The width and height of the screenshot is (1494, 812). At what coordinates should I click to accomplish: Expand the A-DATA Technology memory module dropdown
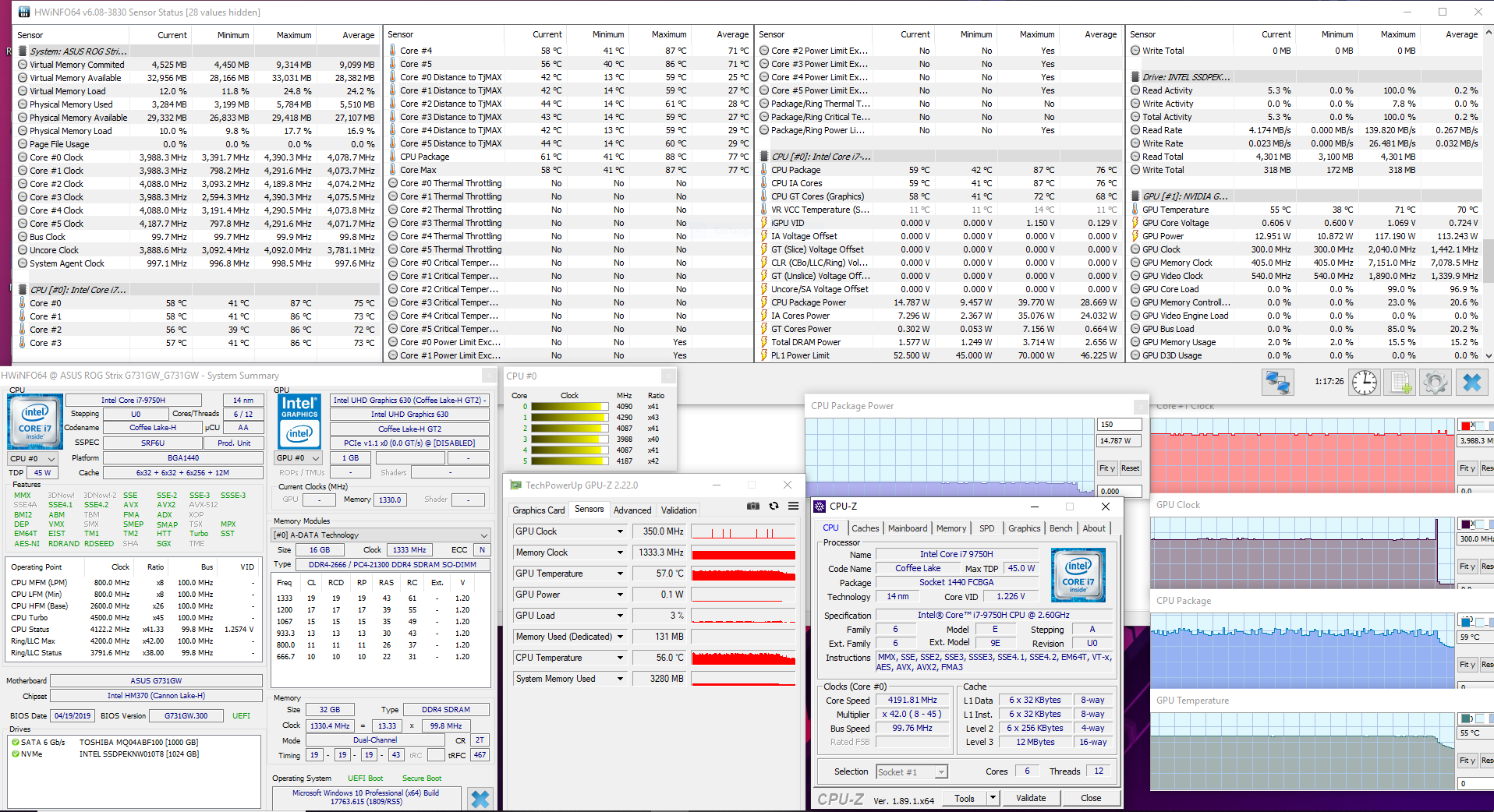pyautogui.click(x=483, y=535)
